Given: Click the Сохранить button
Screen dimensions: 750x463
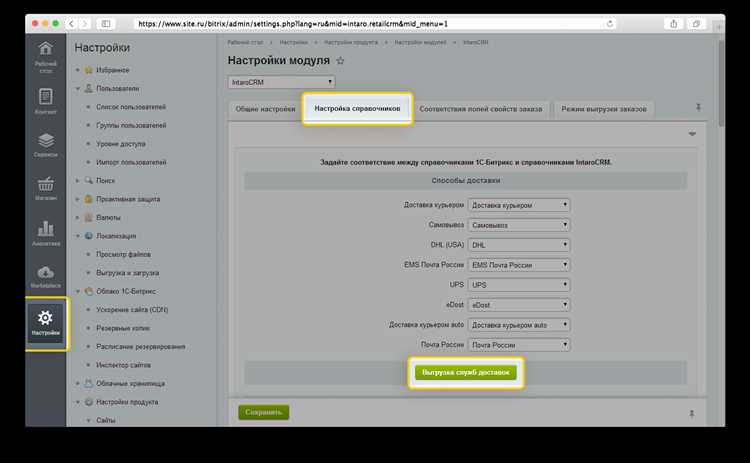Looking at the screenshot, I should pos(264,412).
